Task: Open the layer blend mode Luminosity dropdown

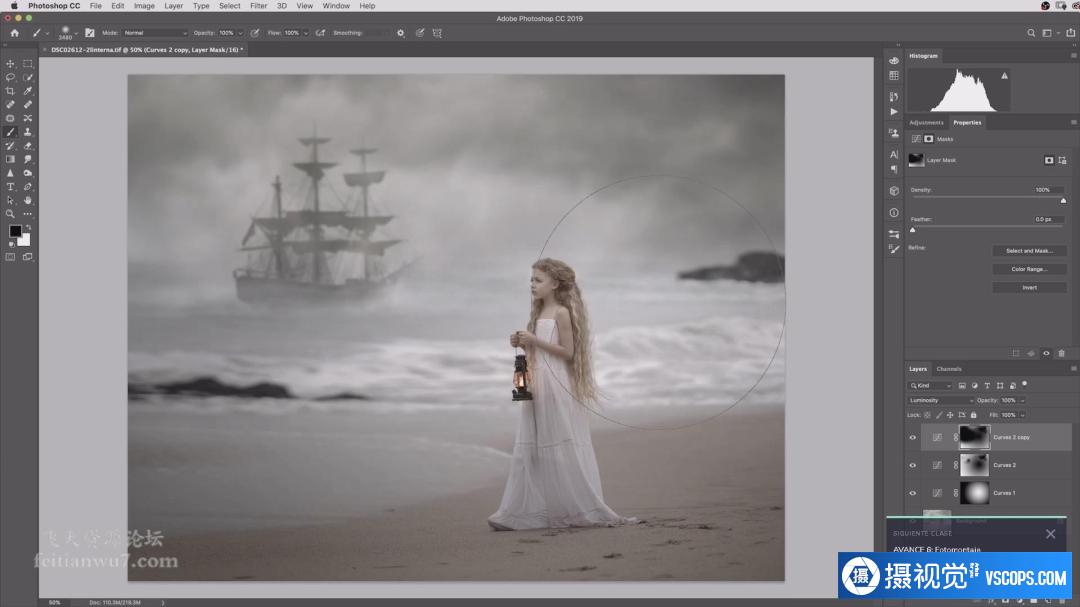Action: (x=941, y=400)
